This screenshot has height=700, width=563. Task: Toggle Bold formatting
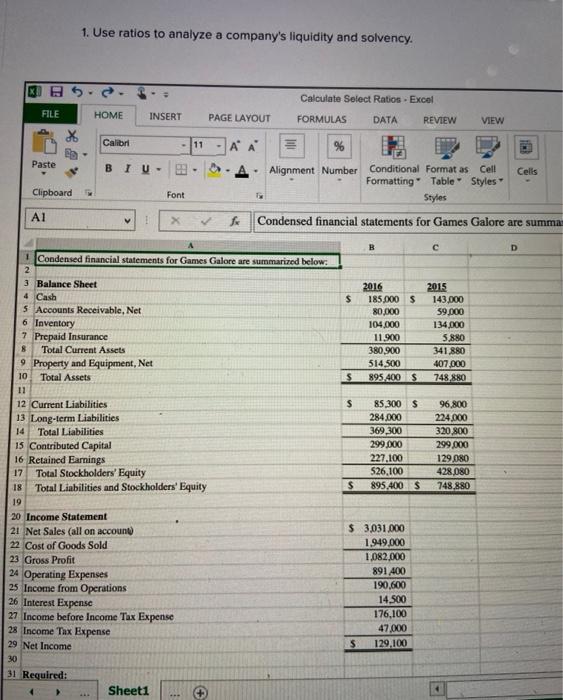[108, 168]
